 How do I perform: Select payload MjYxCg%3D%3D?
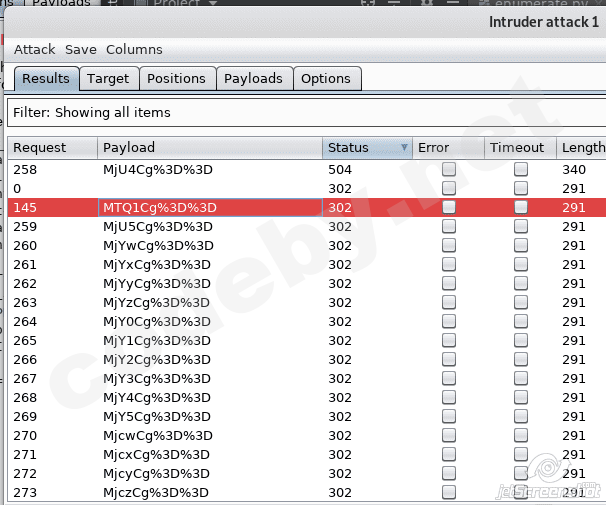[x=157, y=264]
